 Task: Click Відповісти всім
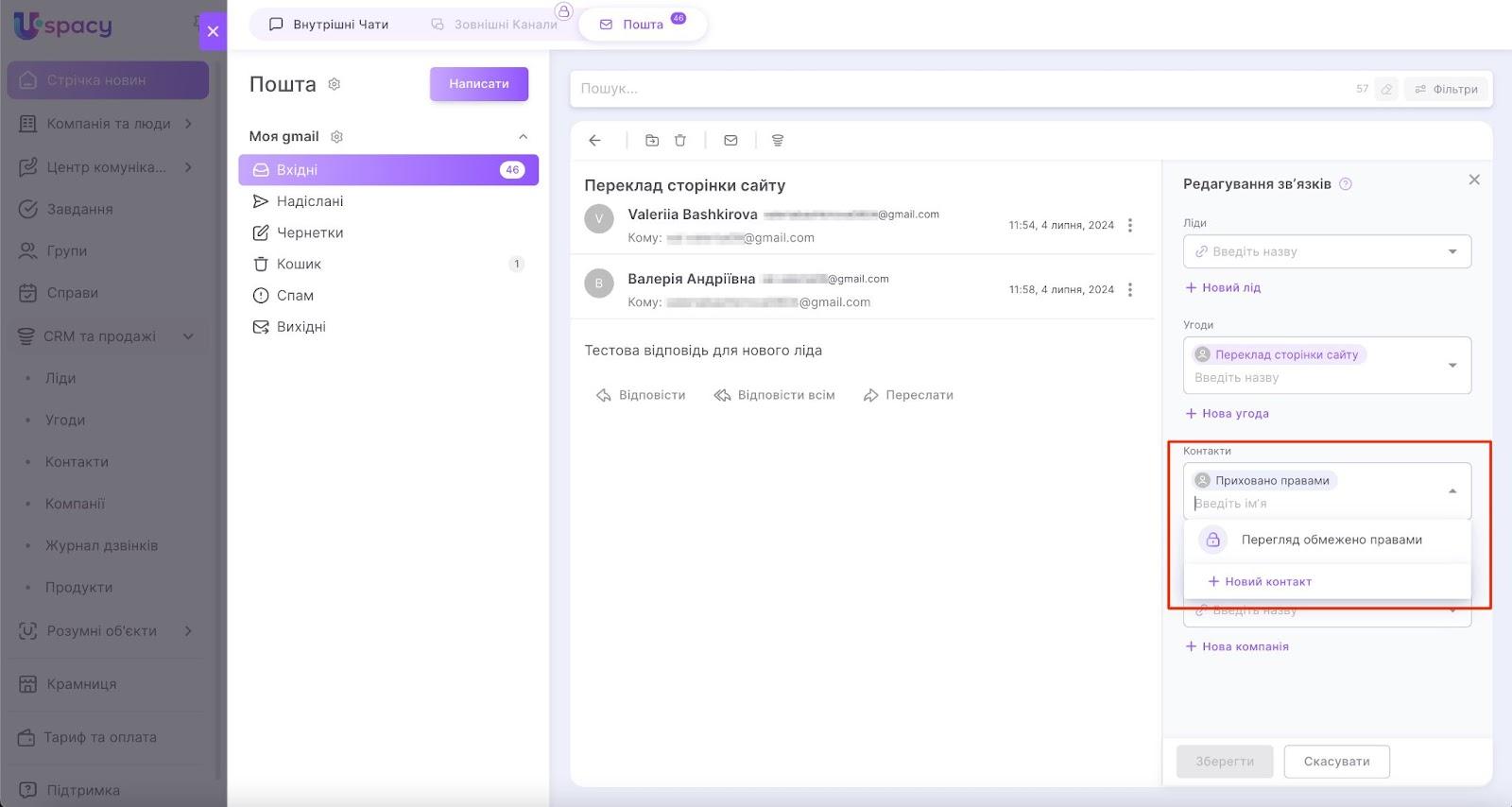click(775, 395)
